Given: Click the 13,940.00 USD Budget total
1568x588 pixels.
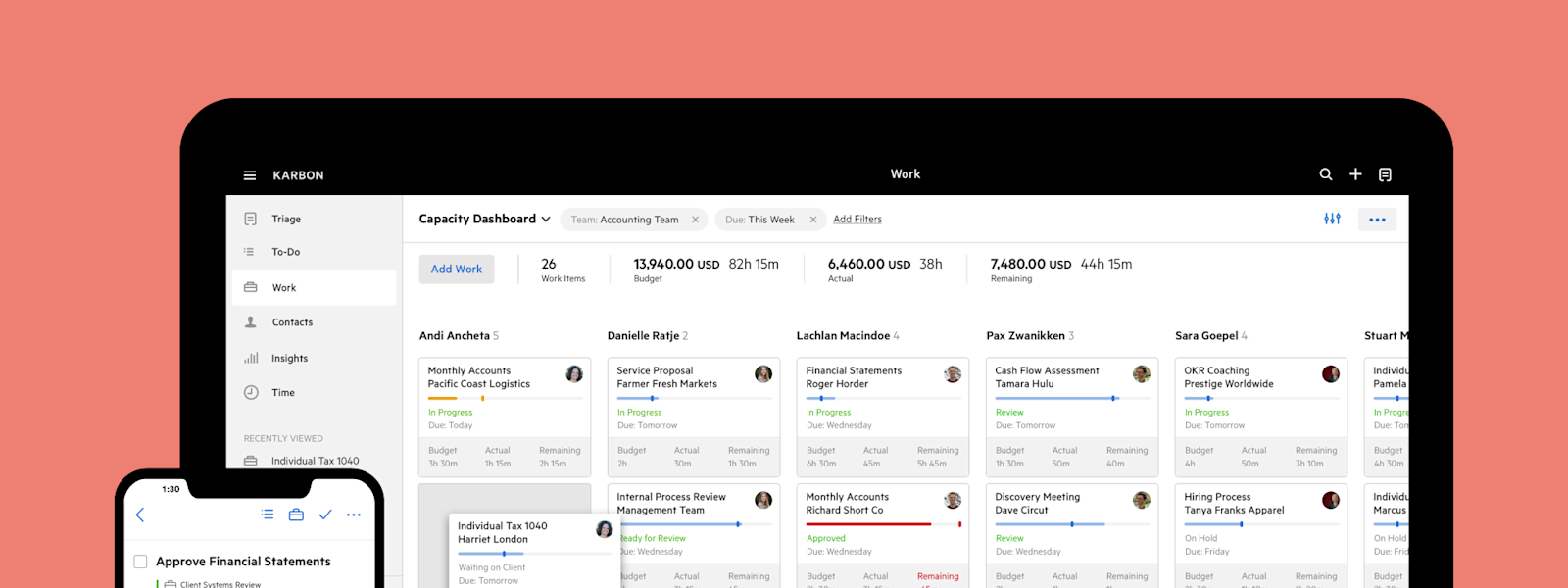Looking at the screenshot, I should point(676,264).
